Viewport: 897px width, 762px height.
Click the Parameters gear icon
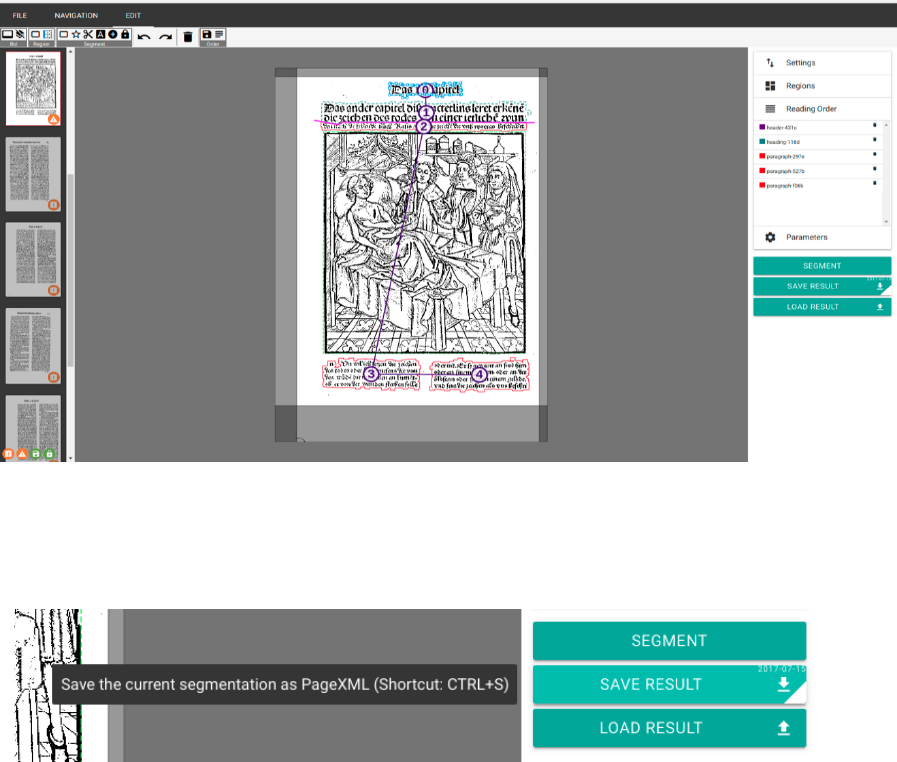pos(770,237)
